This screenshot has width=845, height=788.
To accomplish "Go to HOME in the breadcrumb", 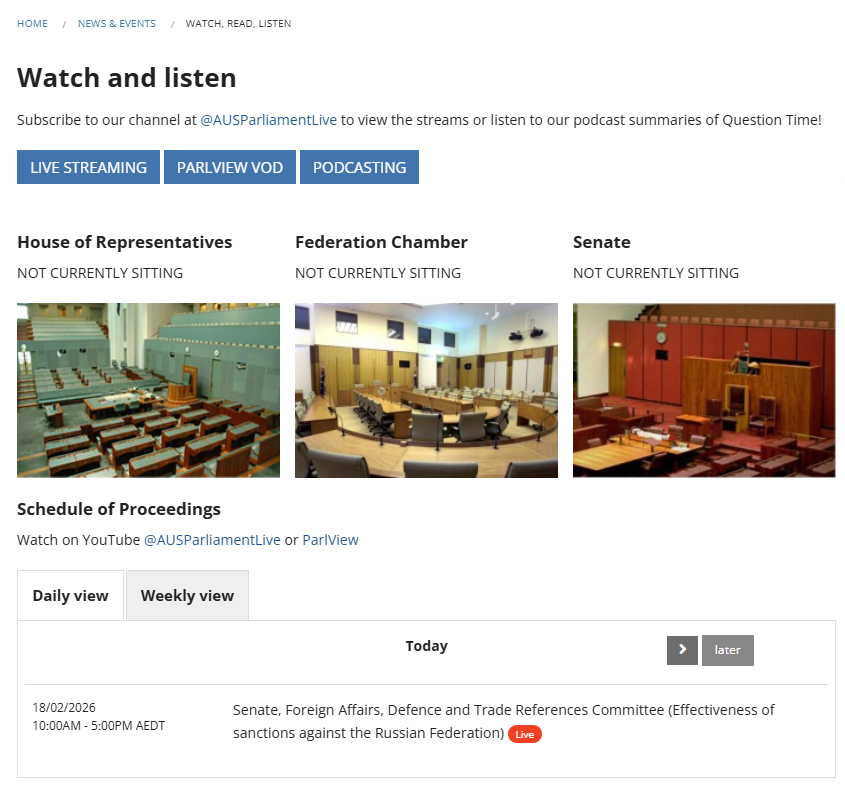I will point(32,24).
